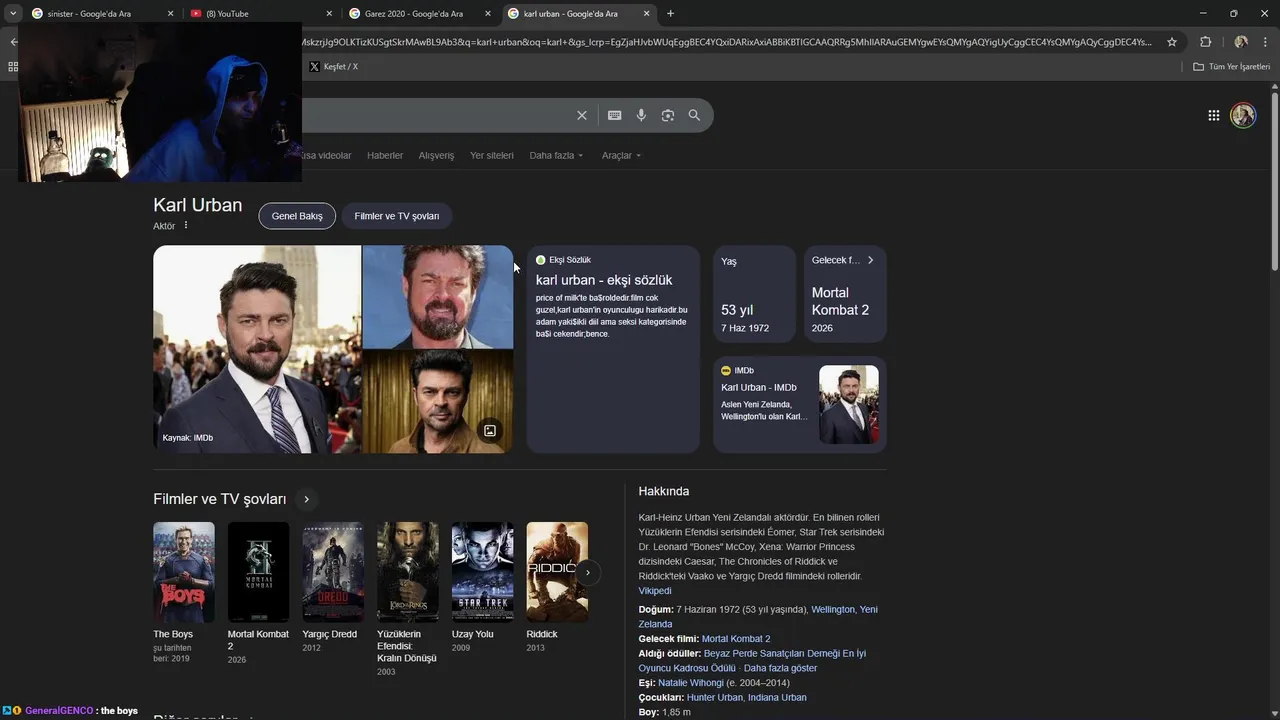This screenshot has width=1280, height=720.
Task: Click the Google search text field
Action: coord(434,115)
